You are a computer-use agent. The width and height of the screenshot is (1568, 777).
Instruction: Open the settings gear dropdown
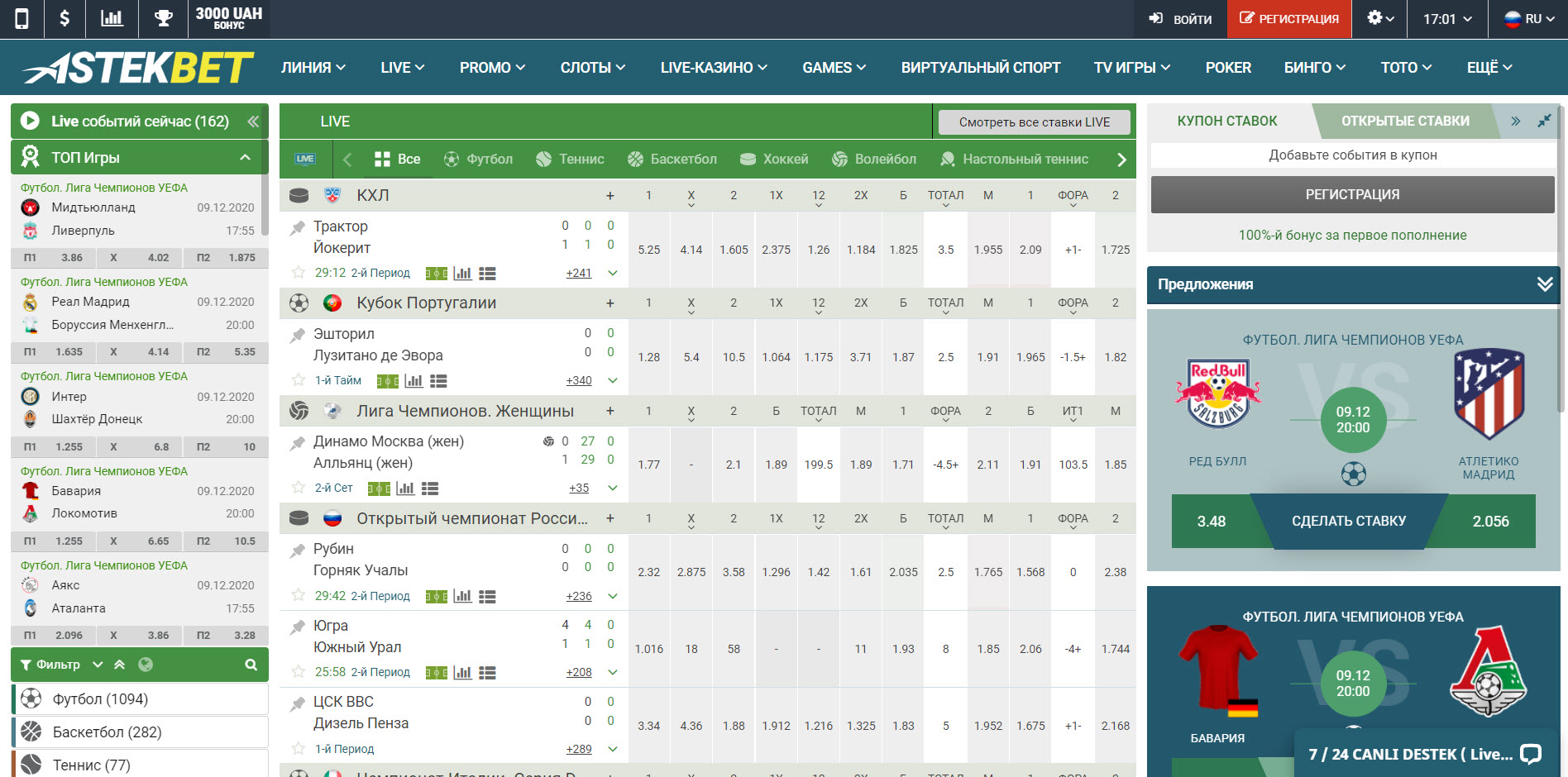tap(1380, 18)
